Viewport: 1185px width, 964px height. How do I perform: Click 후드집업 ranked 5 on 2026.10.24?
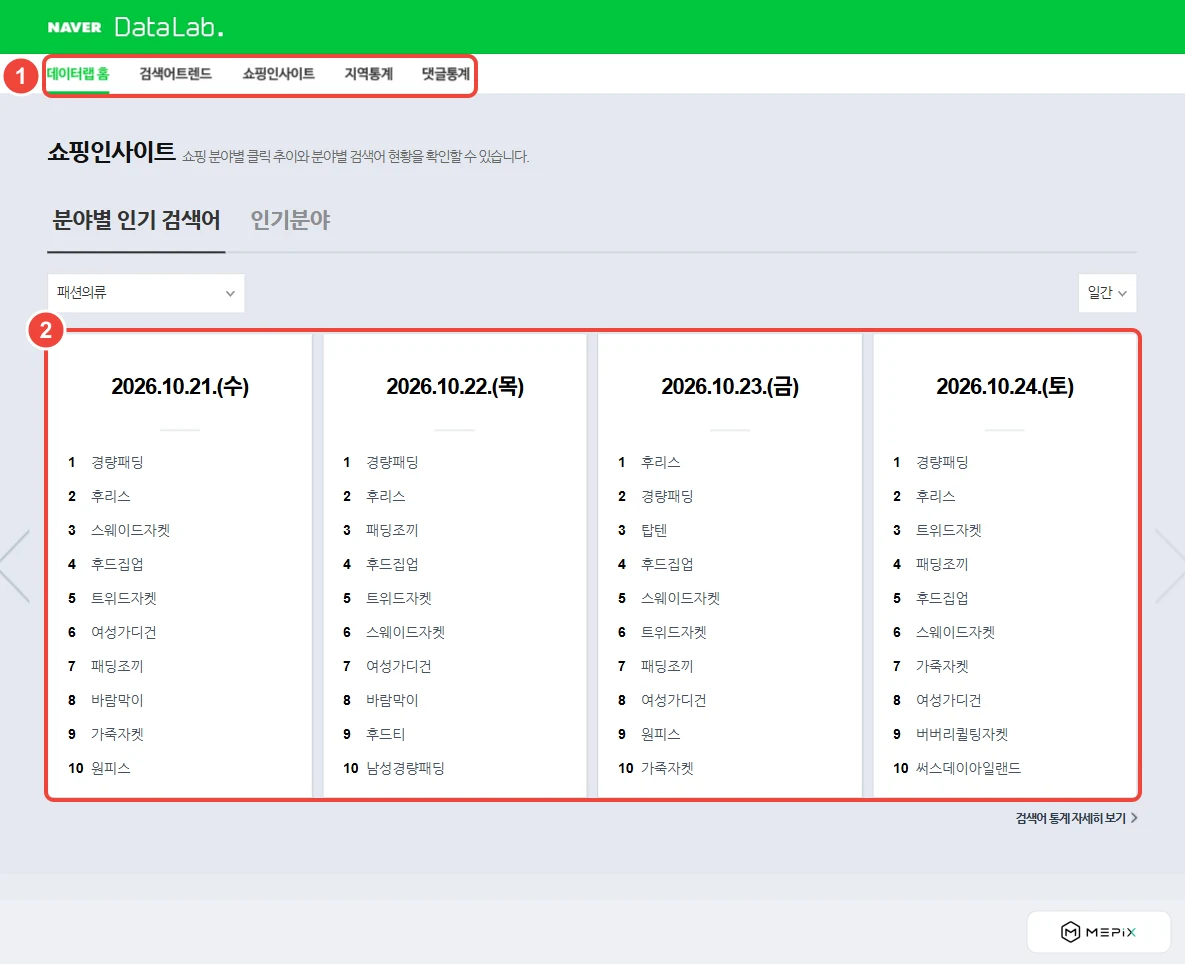click(942, 598)
